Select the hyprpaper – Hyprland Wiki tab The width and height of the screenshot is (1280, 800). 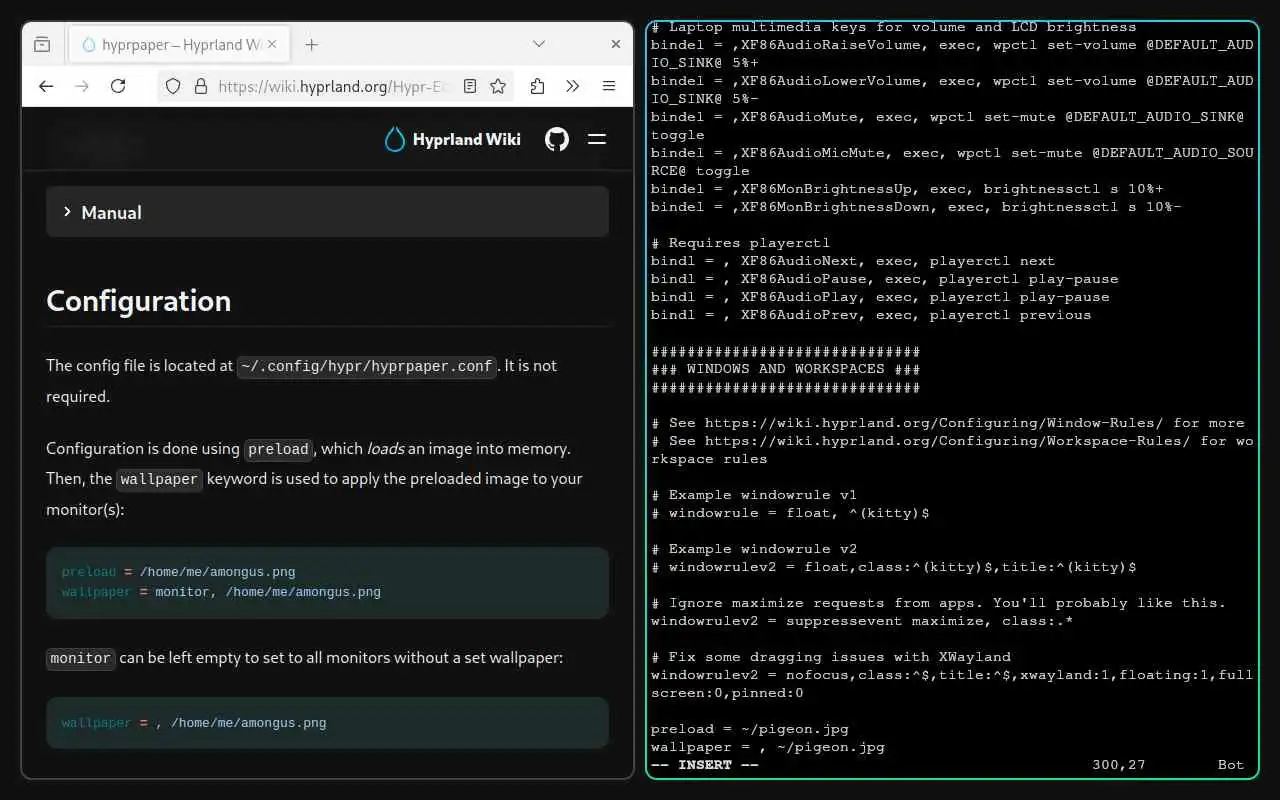coord(178,44)
